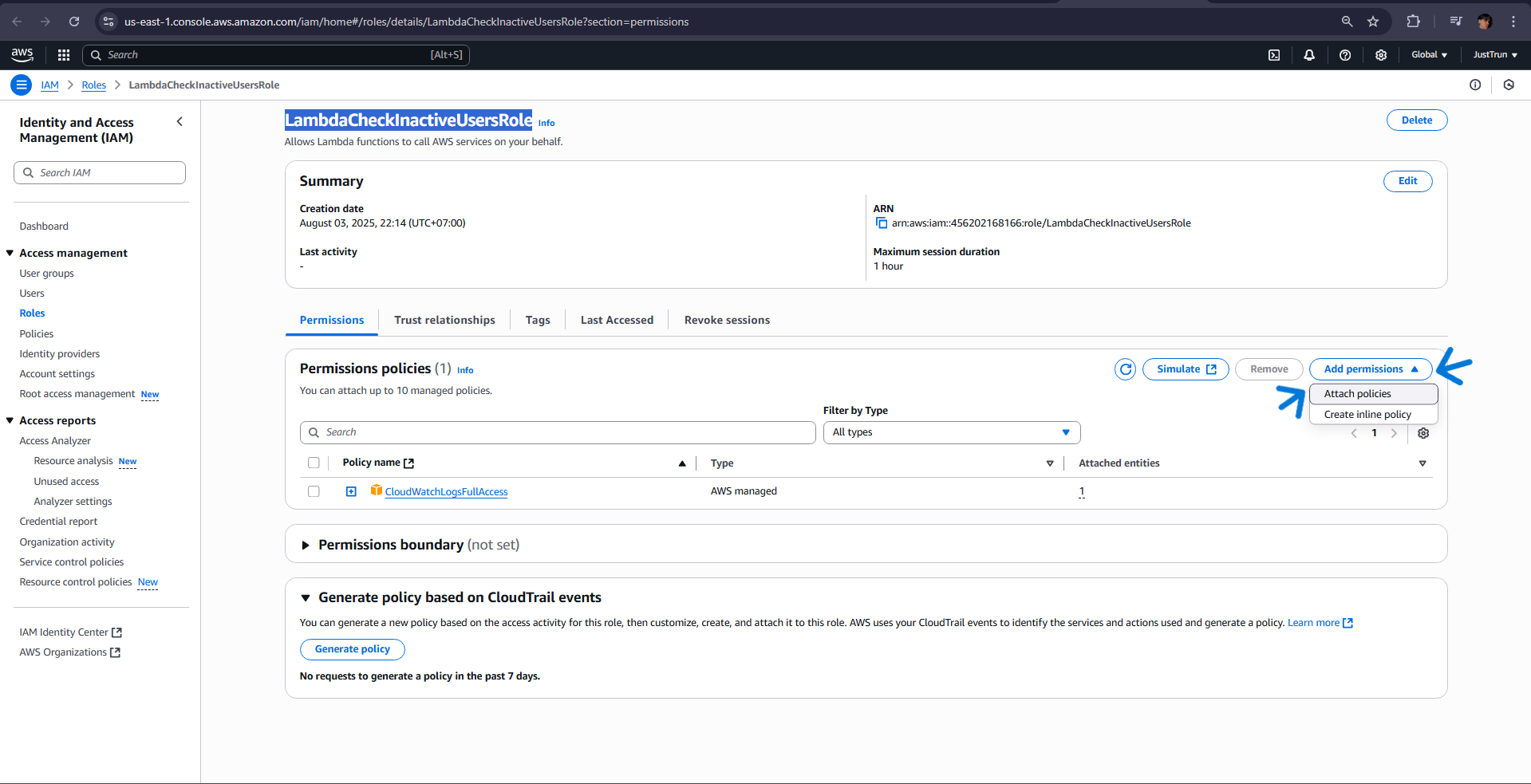Open the AWS services grid menu

click(x=64, y=55)
